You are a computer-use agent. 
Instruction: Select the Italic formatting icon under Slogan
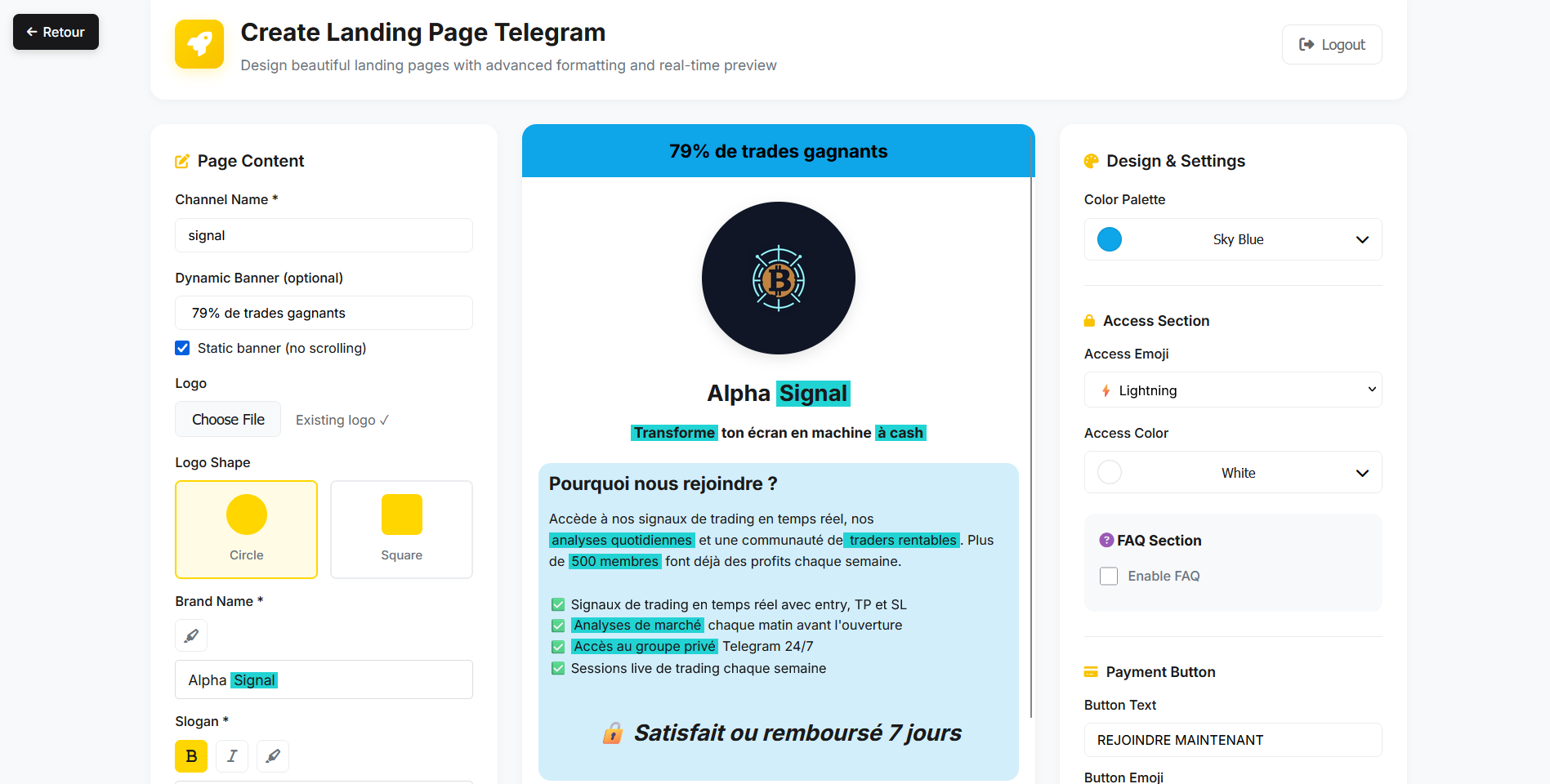point(231,755)
